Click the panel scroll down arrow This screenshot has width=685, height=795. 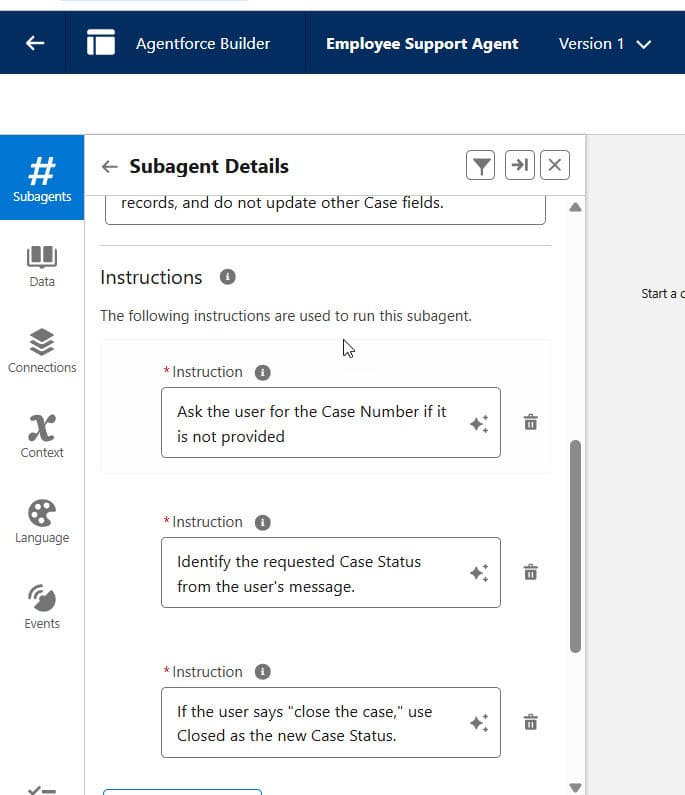click(575, 787)
